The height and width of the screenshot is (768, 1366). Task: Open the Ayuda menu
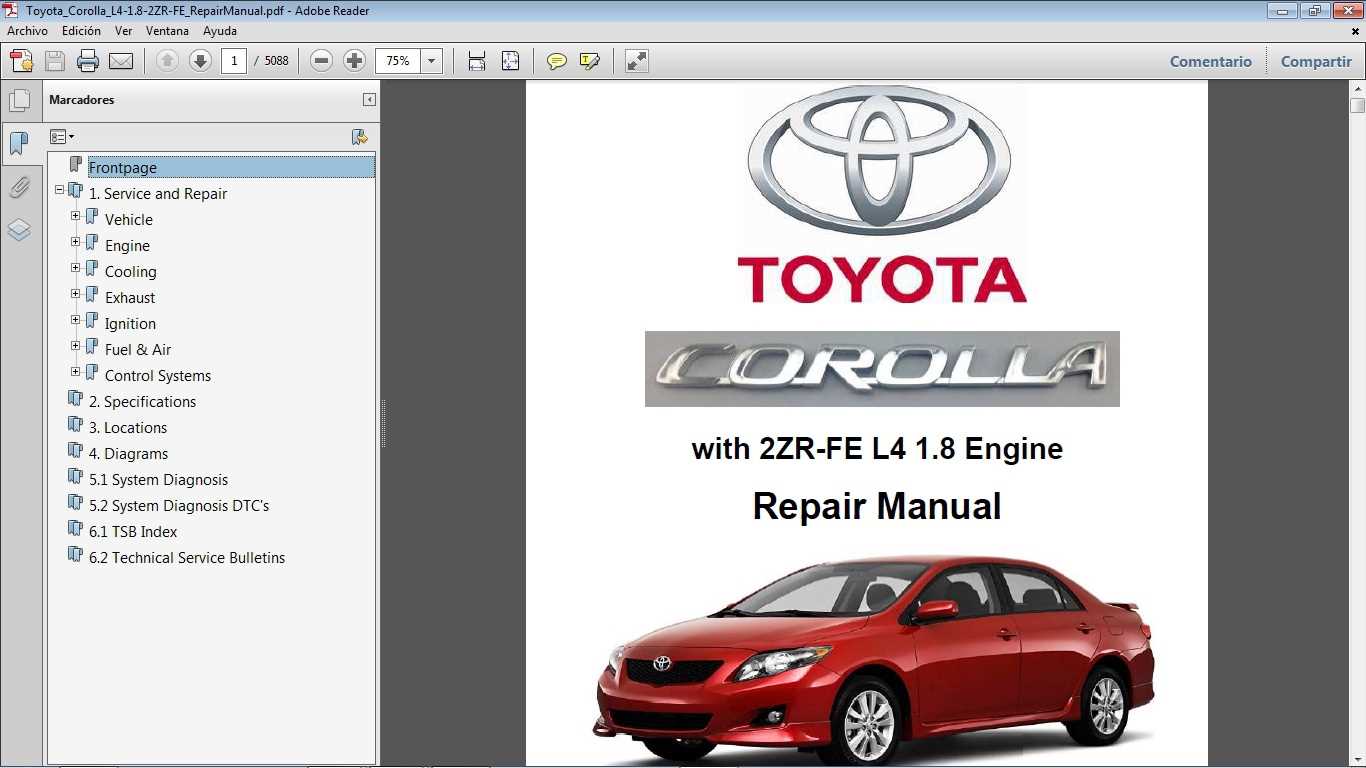click(219, 31)
